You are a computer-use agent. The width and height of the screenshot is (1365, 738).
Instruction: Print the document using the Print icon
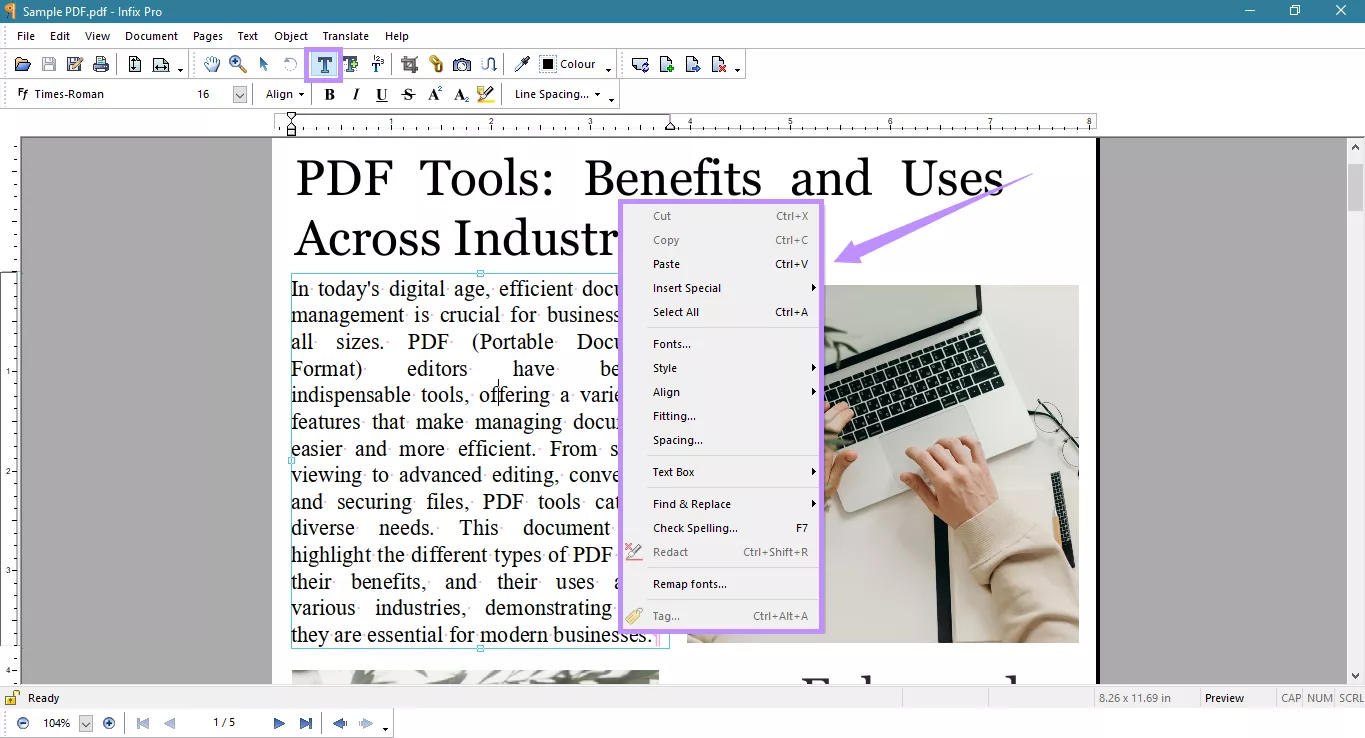point(100,64)
